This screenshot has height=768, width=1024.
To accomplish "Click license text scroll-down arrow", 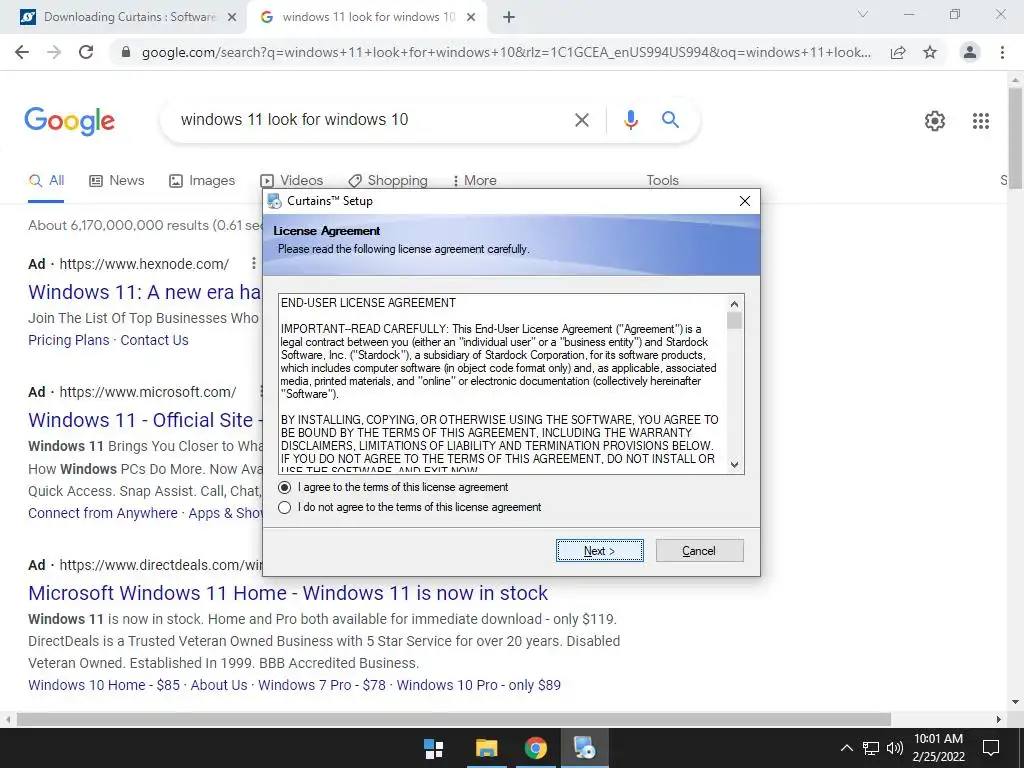I will click(735, 465).
